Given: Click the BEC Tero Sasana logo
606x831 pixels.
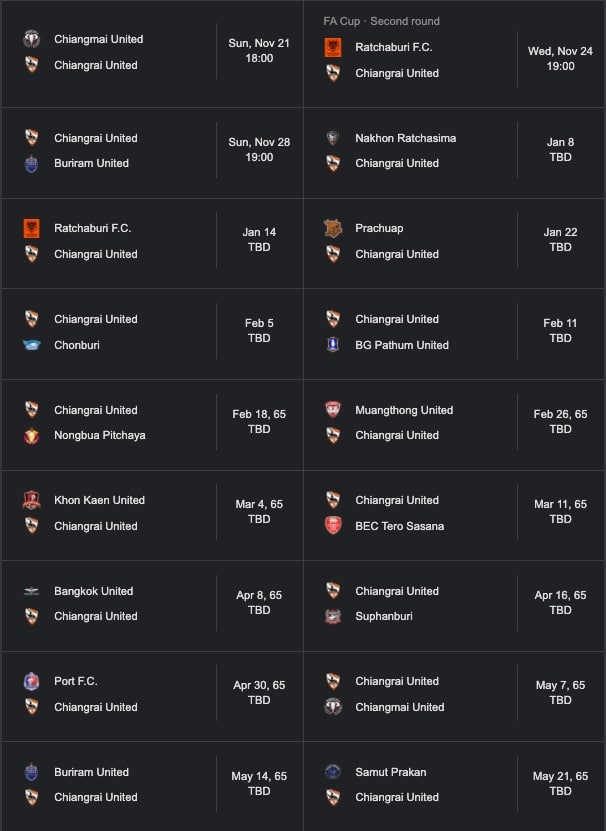Looking at the screenshot, I should 333,526.
